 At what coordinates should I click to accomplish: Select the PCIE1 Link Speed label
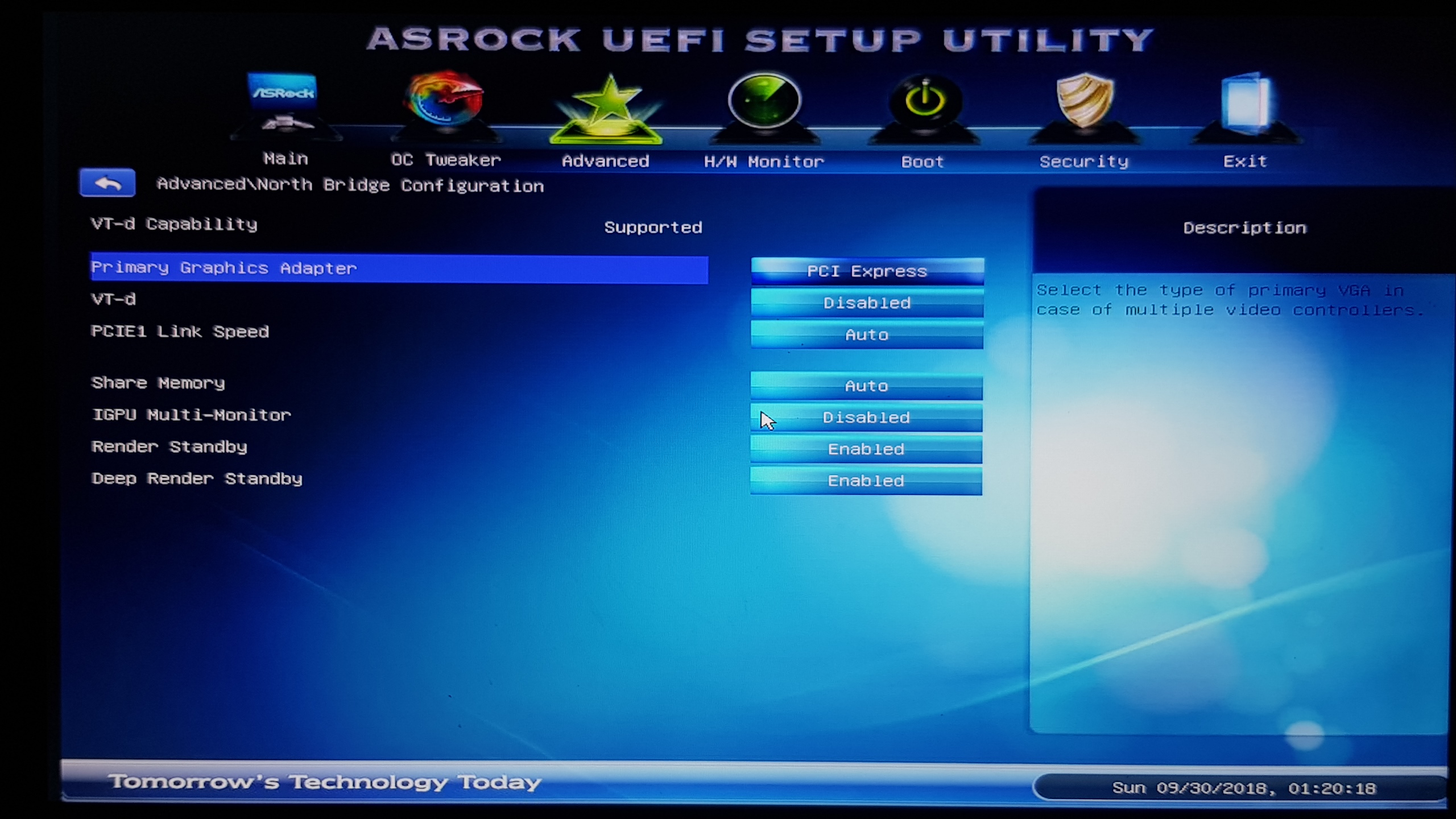click(180, 331)
